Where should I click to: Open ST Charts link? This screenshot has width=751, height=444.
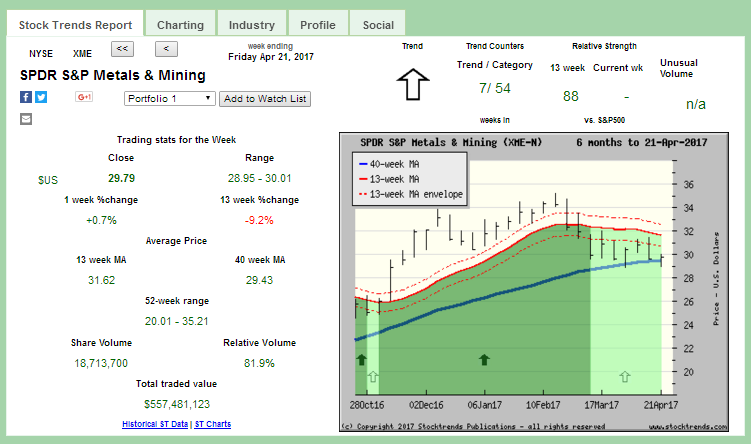click(213, 424)
